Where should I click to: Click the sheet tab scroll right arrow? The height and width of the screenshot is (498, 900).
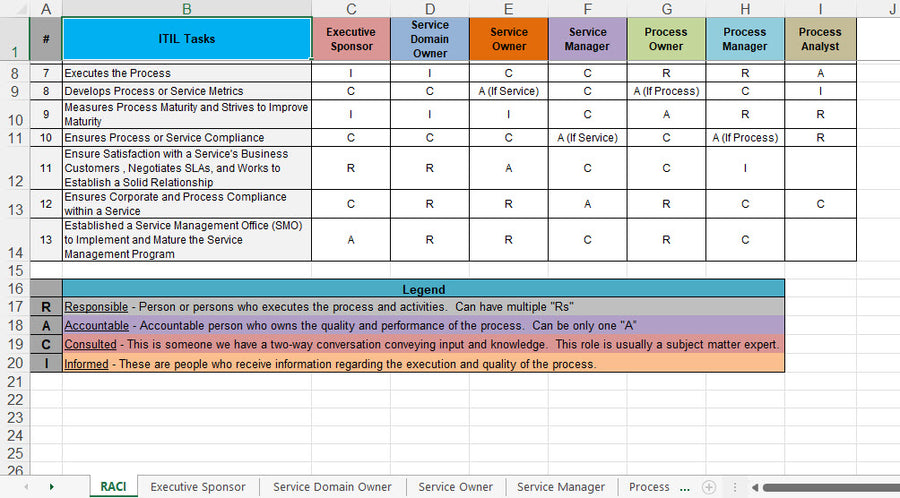(x=52, y=487)
